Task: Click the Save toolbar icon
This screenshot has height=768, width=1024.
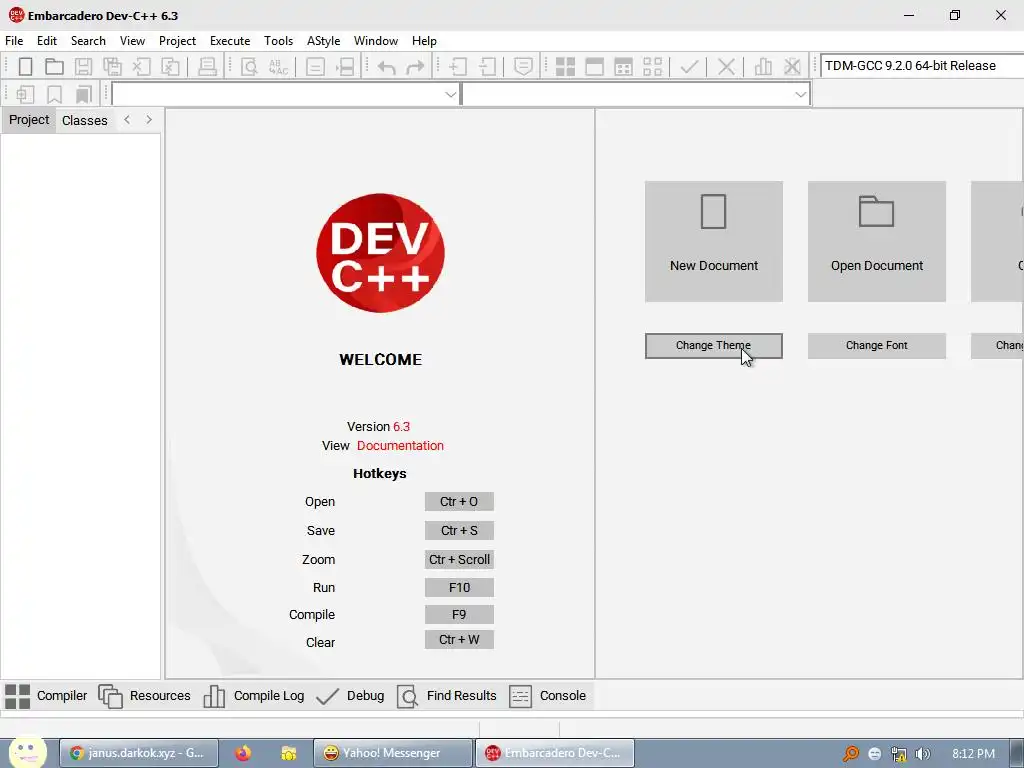Action: (84, 67)
